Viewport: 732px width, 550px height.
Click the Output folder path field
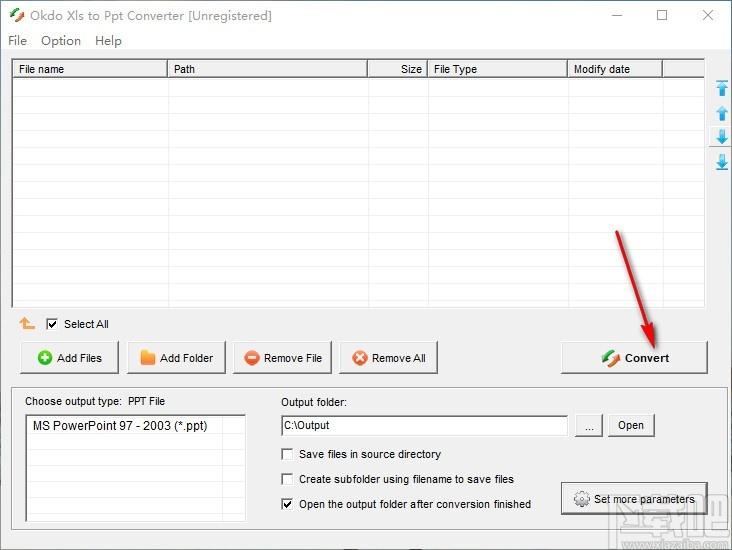coord(424,425)
